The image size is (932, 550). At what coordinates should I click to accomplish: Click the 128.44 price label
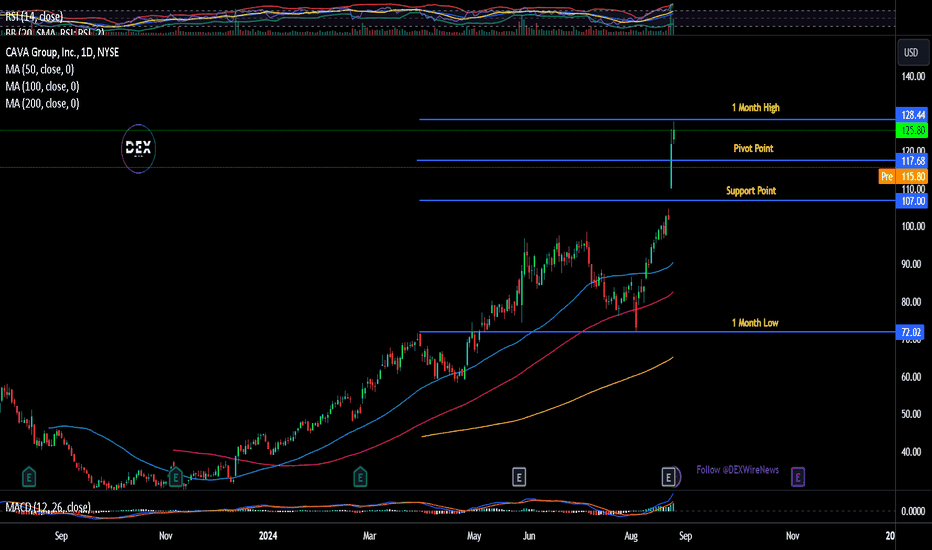[912, 115]
